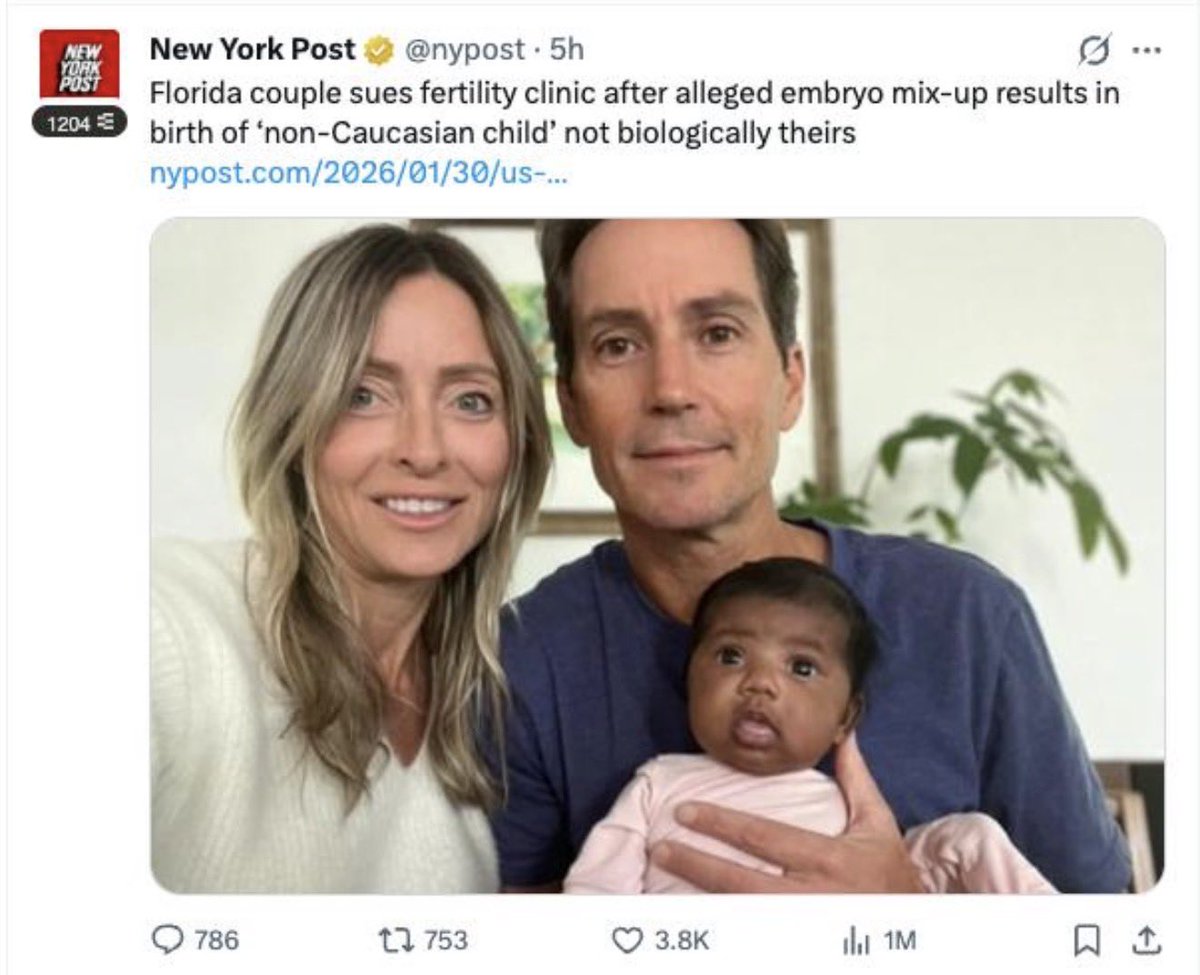This screenshot has height=975, width=1200.
Task: Click the New York Post account name
Action: pos(252,49)
